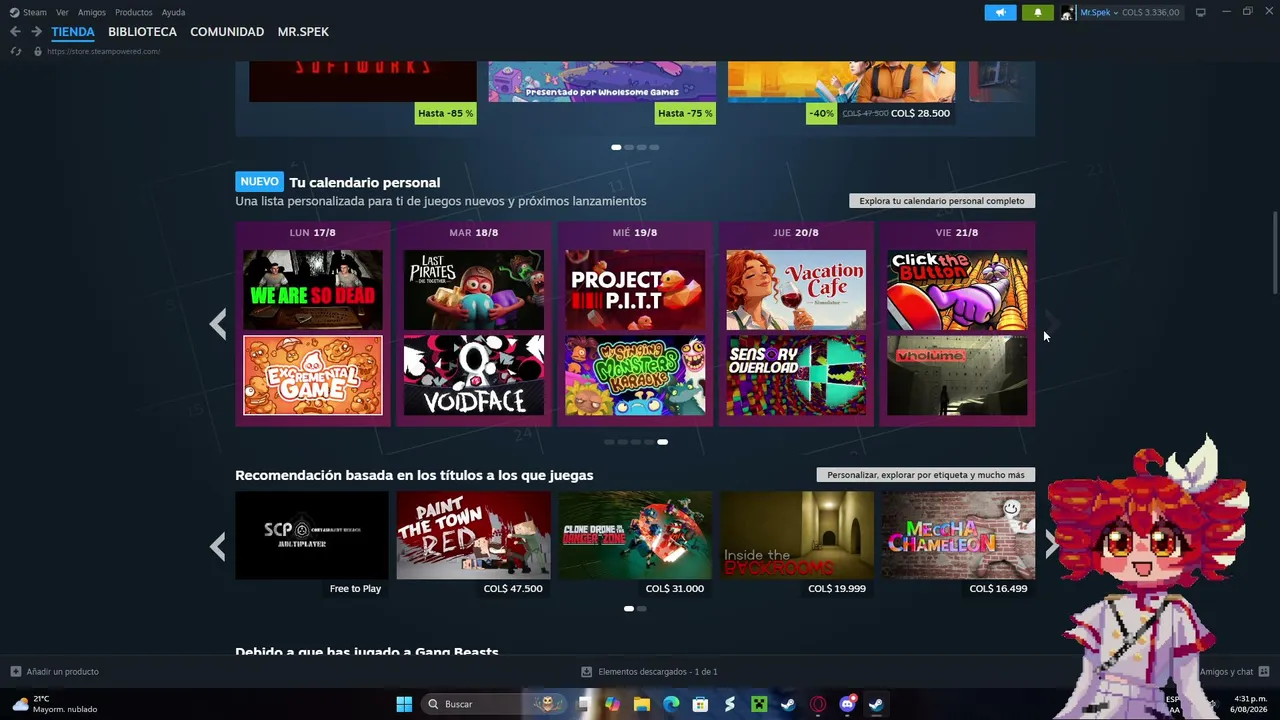The width and height of the screenshot is (1280, 720).
Task: Open Copilot from the taskbar
Action: 612,704
